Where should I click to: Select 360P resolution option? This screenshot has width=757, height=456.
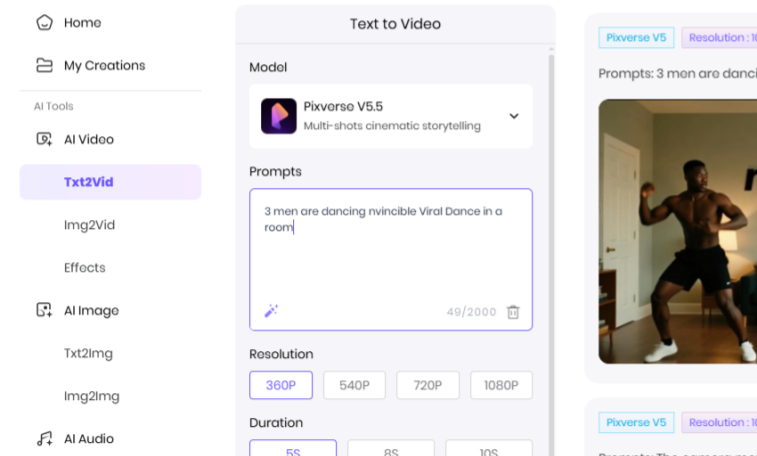[x=281, y=385]
